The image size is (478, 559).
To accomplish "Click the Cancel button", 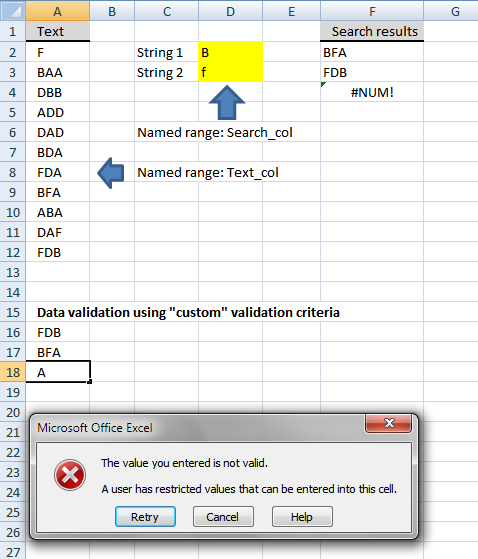I will [223, 517].
